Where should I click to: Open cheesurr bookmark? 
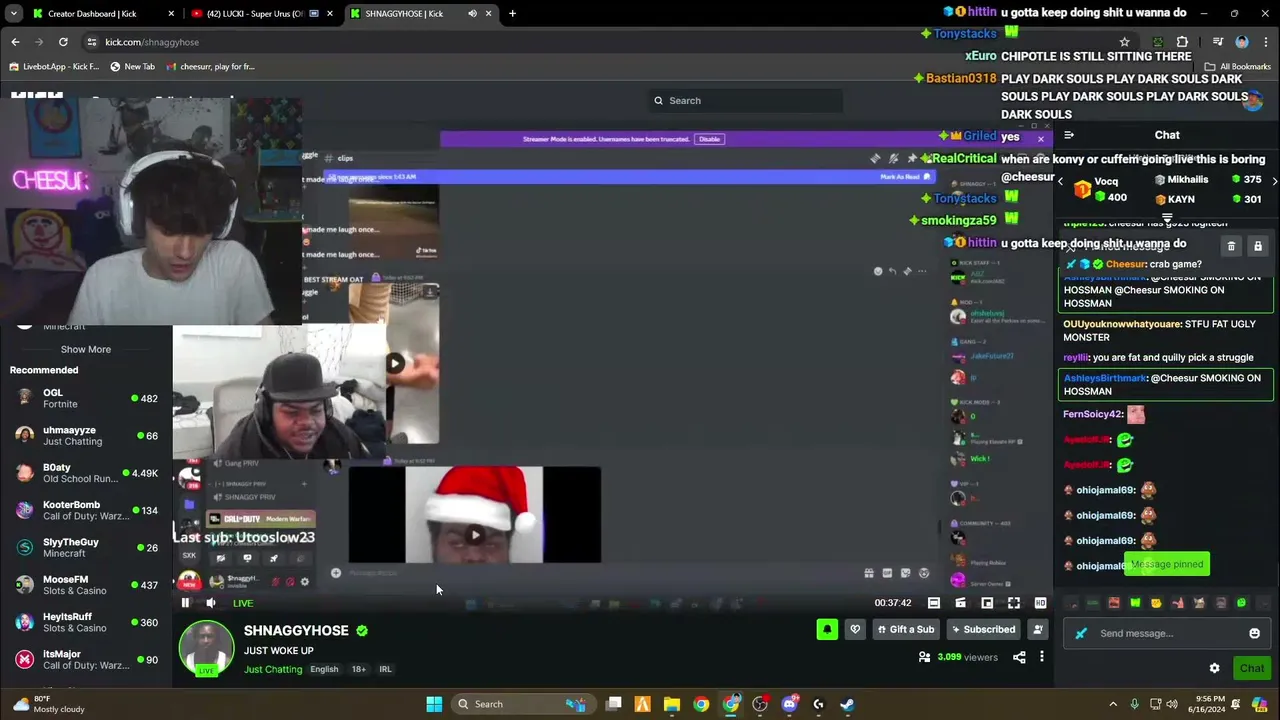coord(210,67)
